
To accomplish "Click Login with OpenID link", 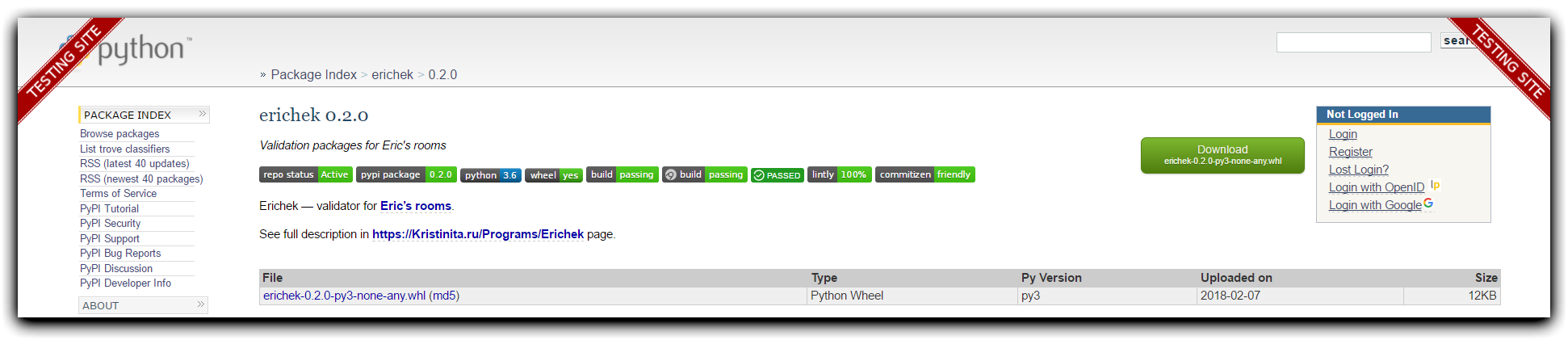I will [1377, 187].
